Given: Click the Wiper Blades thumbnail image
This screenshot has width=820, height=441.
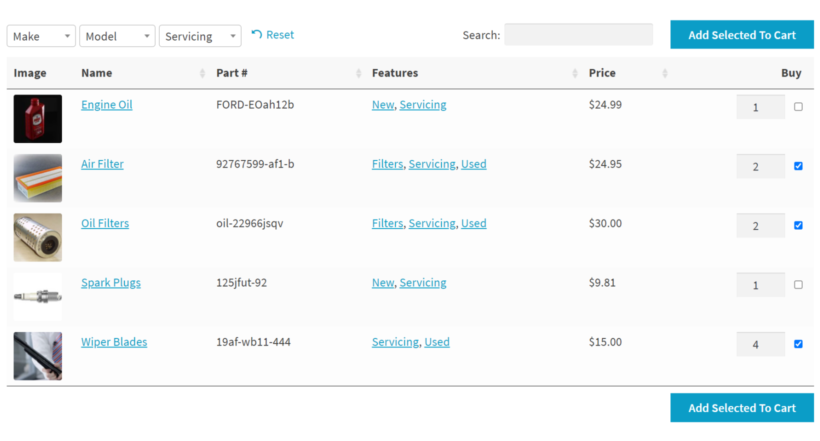Looking at the screenshot, I should coord(37,356).
